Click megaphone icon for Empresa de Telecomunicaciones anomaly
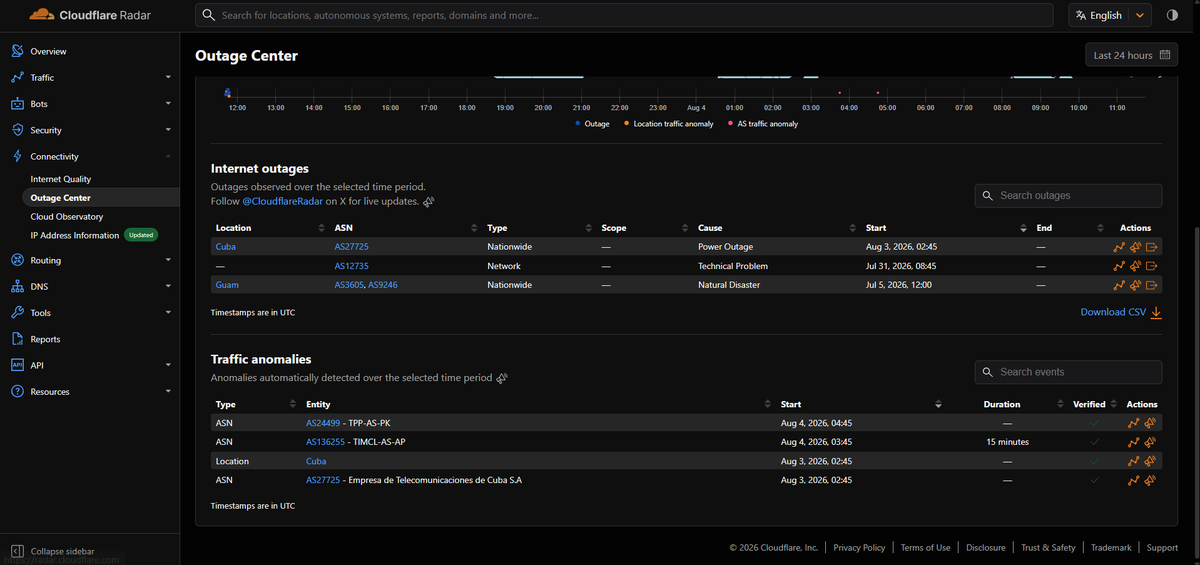This screenshot has width=1200, height=565. (x=1150, y=480)
